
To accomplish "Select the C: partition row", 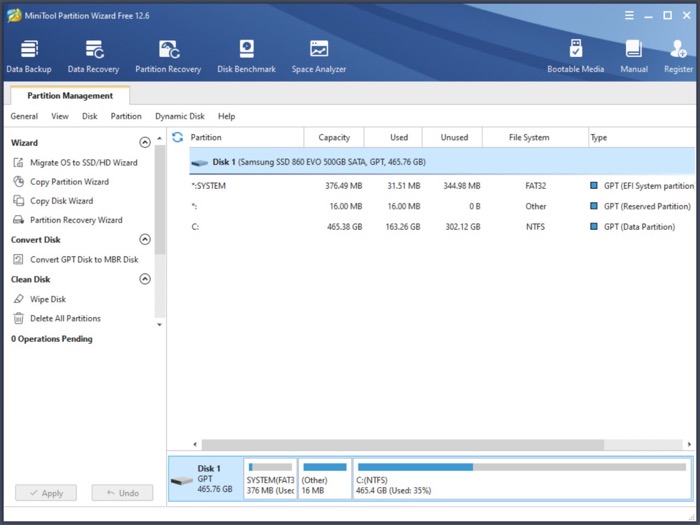I will pos(442,227).
